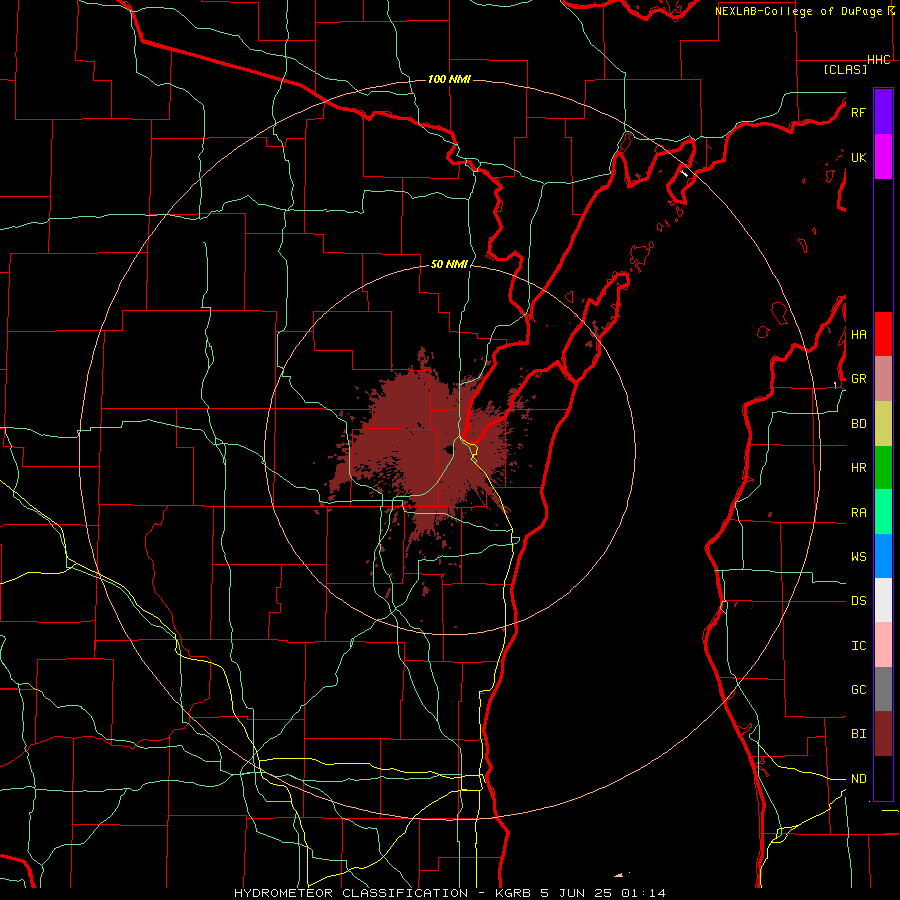The image size is (900, 900).
Task: Click the NEXLAB-College of DuPage text
Action: tap(800, 11)
